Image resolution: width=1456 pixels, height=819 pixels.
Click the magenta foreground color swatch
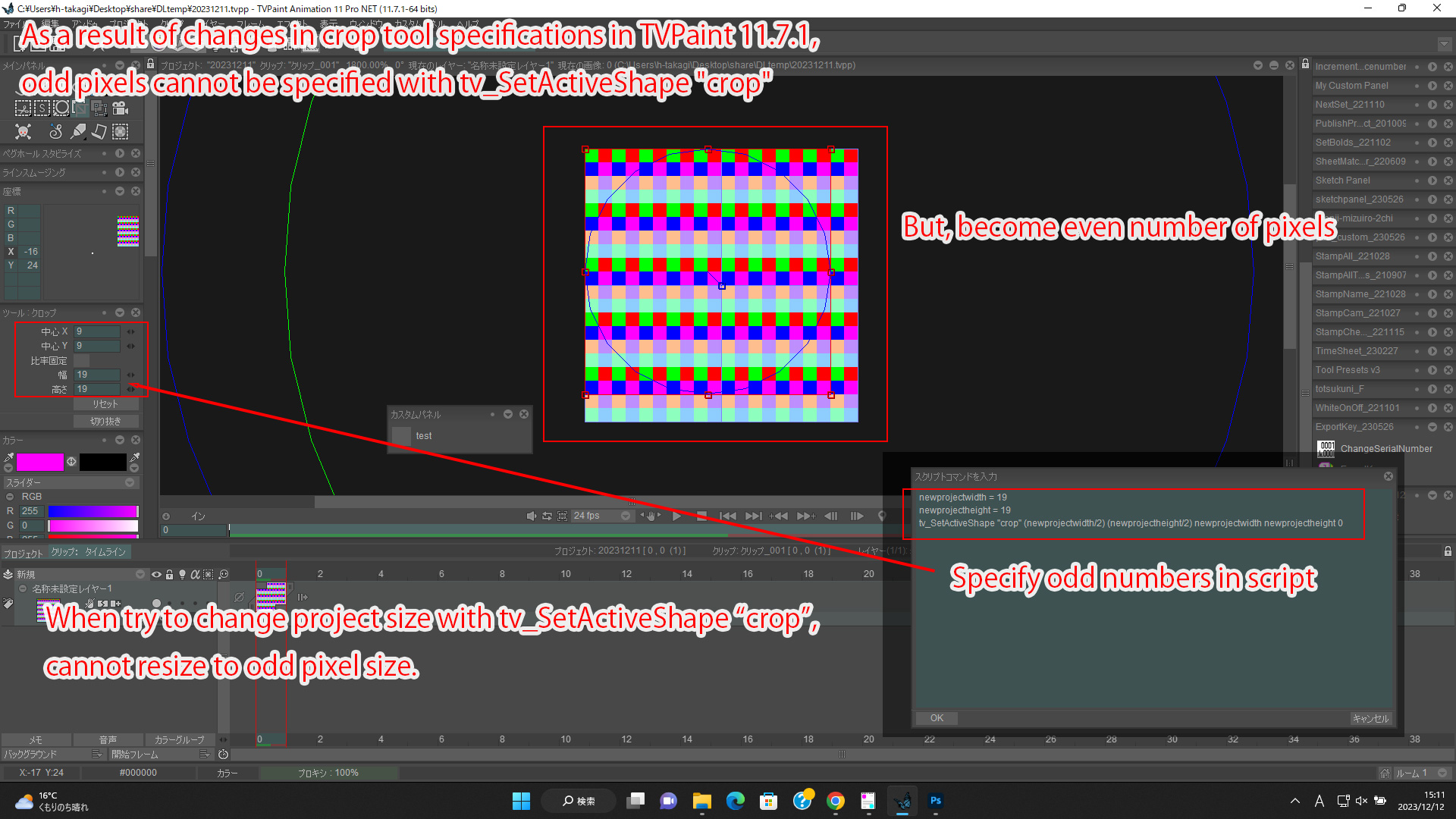40,462
